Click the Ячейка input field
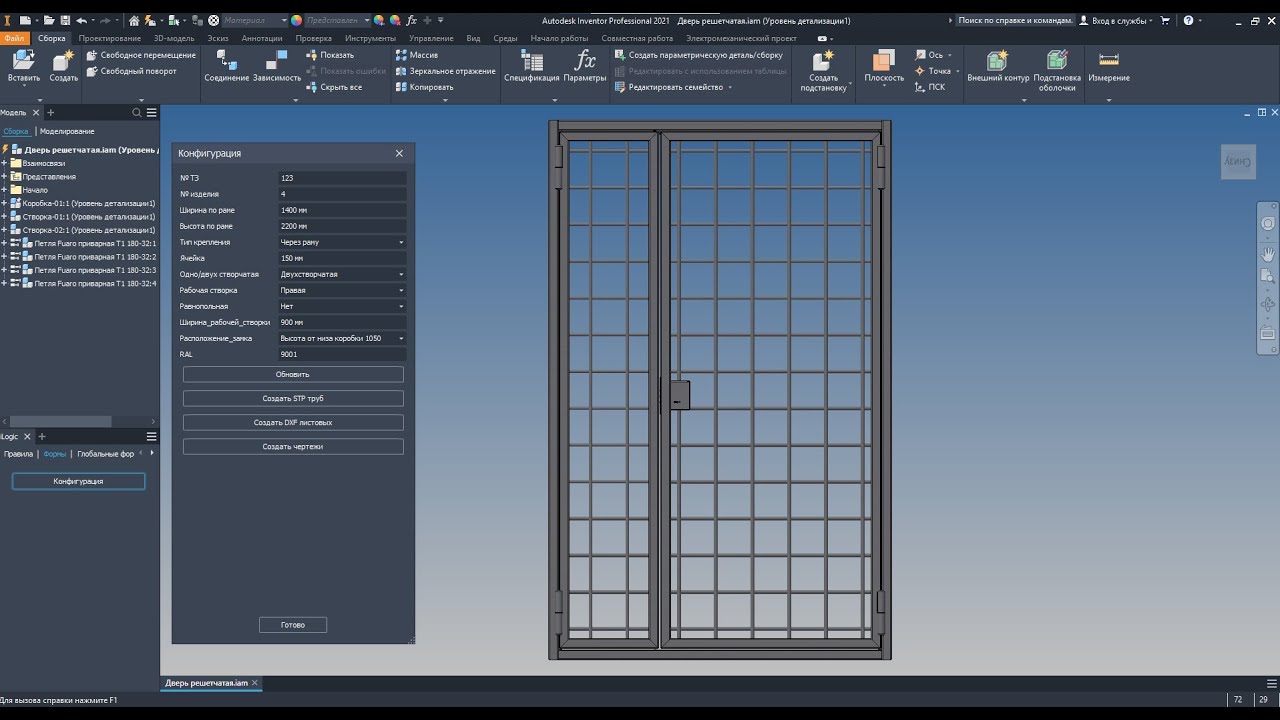1280x720 pixels. pyautogui.click(x=342, y=258)
